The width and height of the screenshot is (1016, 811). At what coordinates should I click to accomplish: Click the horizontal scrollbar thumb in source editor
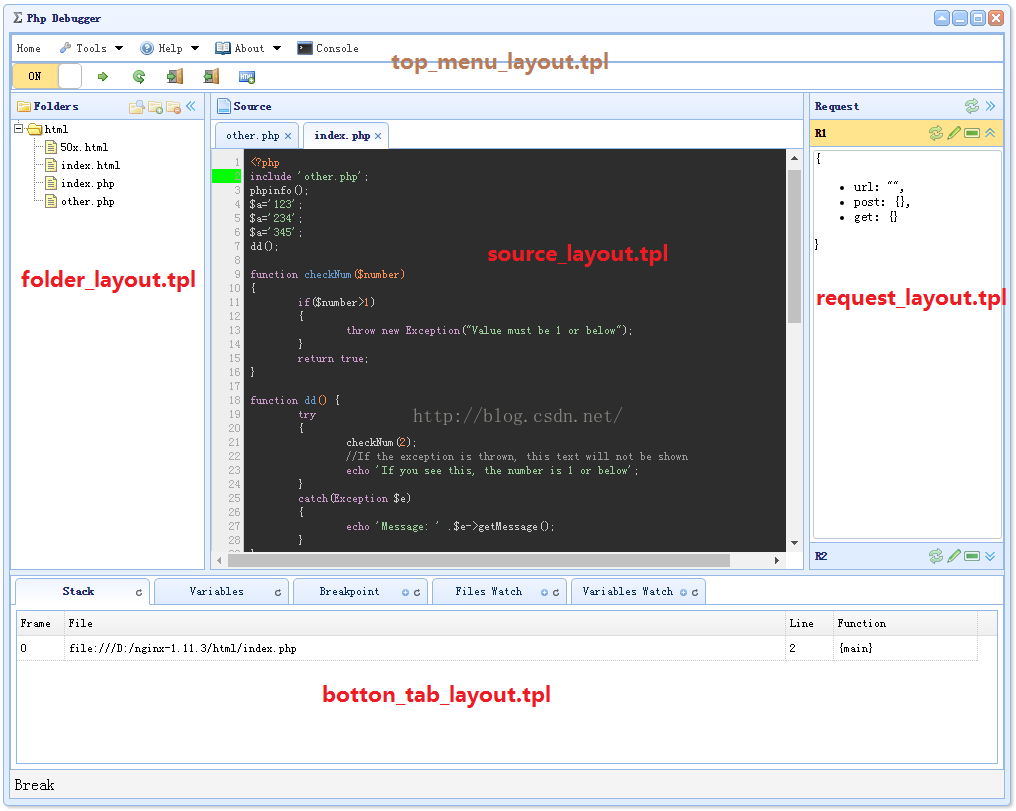(x=479, y=560)
